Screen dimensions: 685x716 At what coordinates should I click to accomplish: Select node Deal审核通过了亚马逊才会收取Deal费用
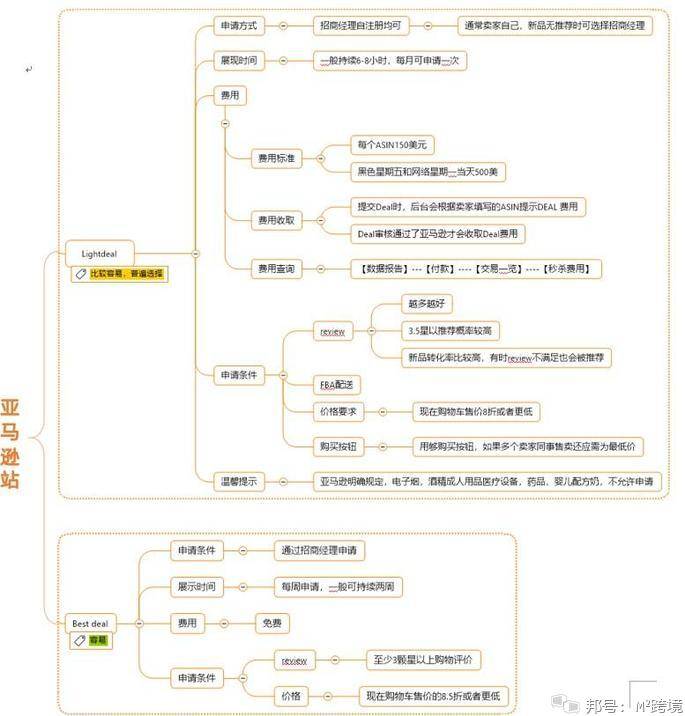[x=437, y=234]
